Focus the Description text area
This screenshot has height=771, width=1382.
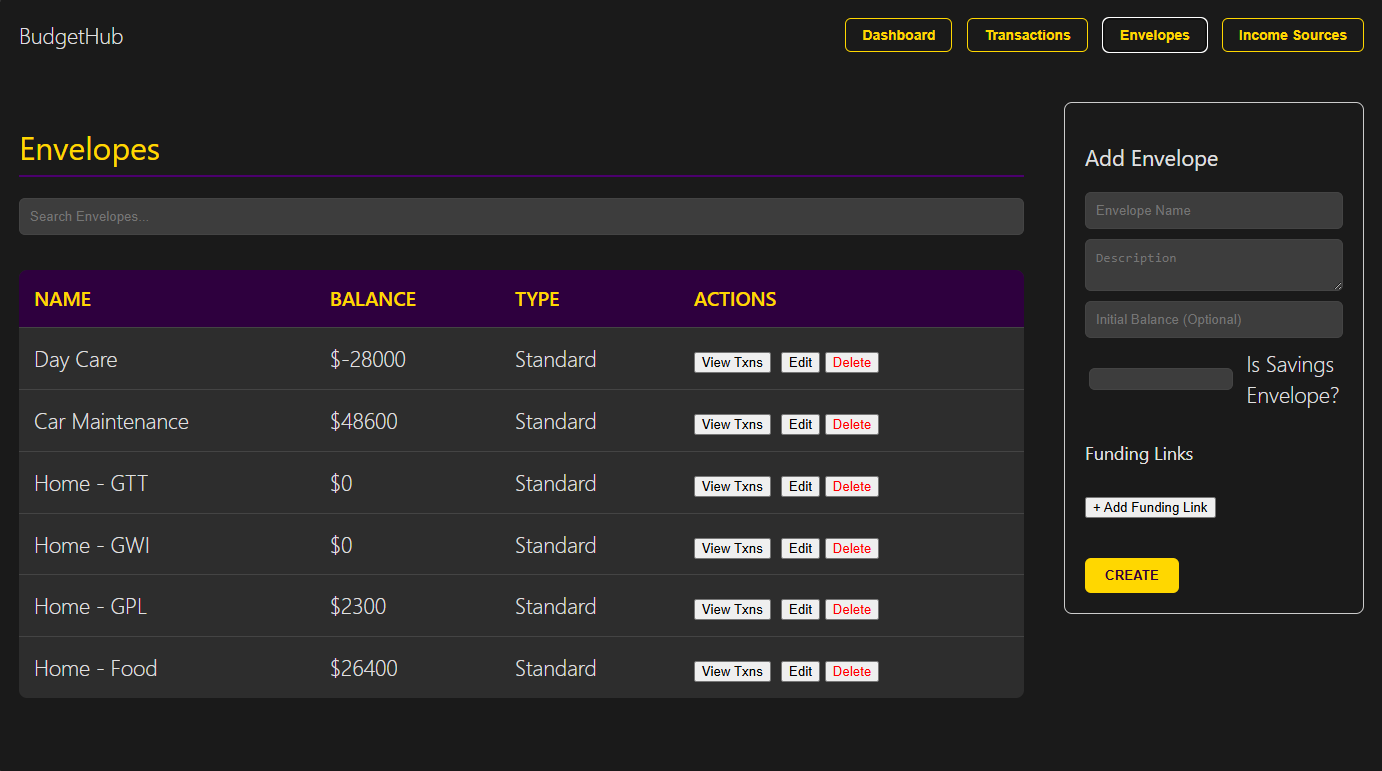1213,265
